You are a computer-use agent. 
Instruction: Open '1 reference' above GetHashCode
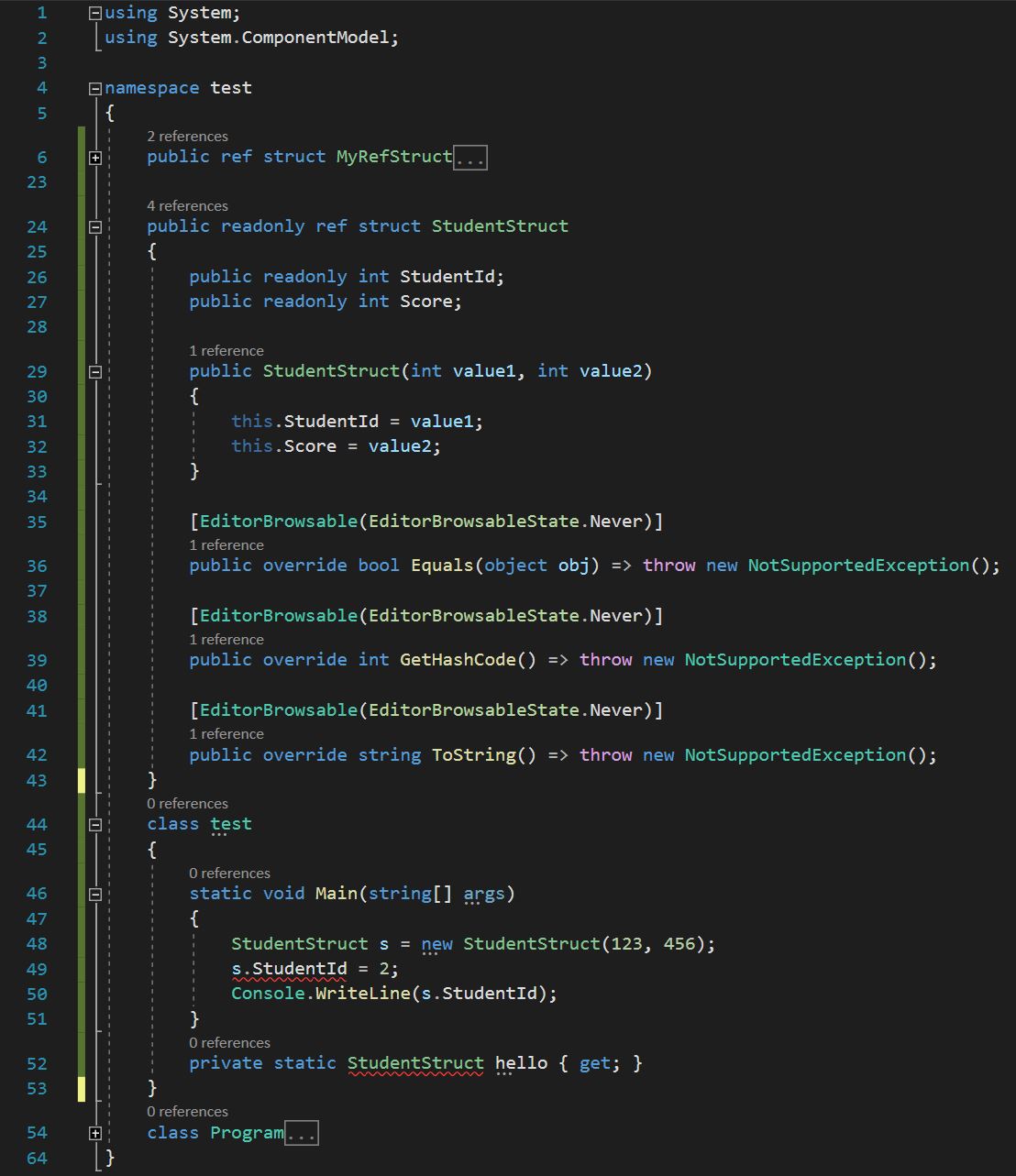[226, 639]
